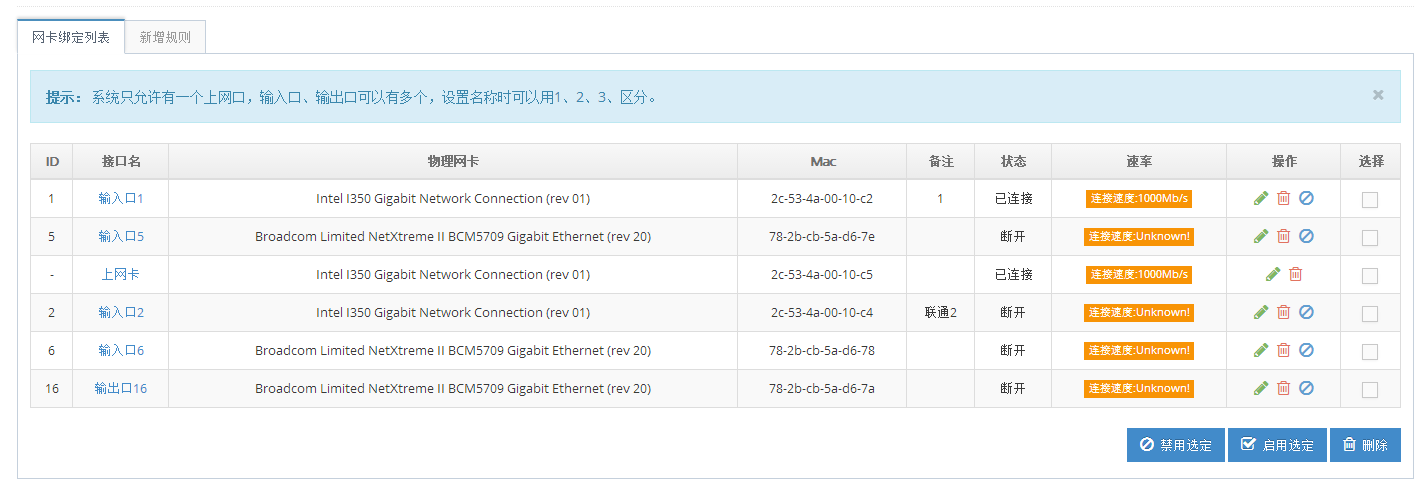Viewport: 1425px width, 483px height.
Task: Click the pencil icon for 上网卡
Action: point(1273,274)
